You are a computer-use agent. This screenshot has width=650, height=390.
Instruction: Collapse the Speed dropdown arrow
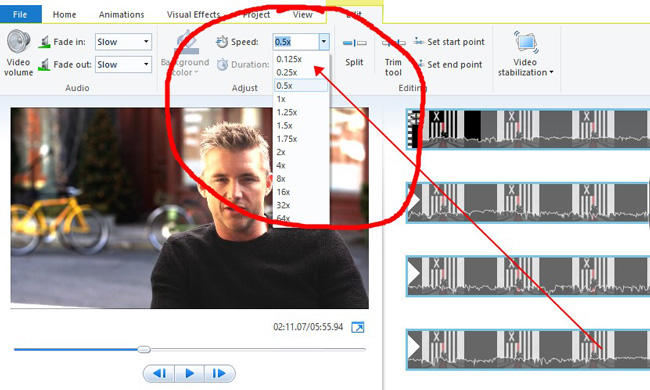pyautogui.click(x=324, y=41)
